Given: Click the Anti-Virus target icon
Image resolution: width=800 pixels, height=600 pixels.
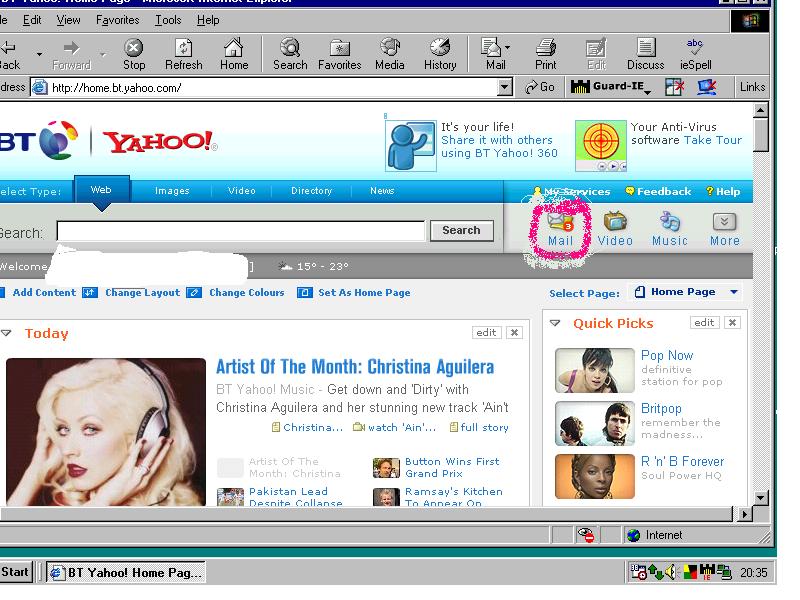Looking at the screenshot, I should coord(601,146).
